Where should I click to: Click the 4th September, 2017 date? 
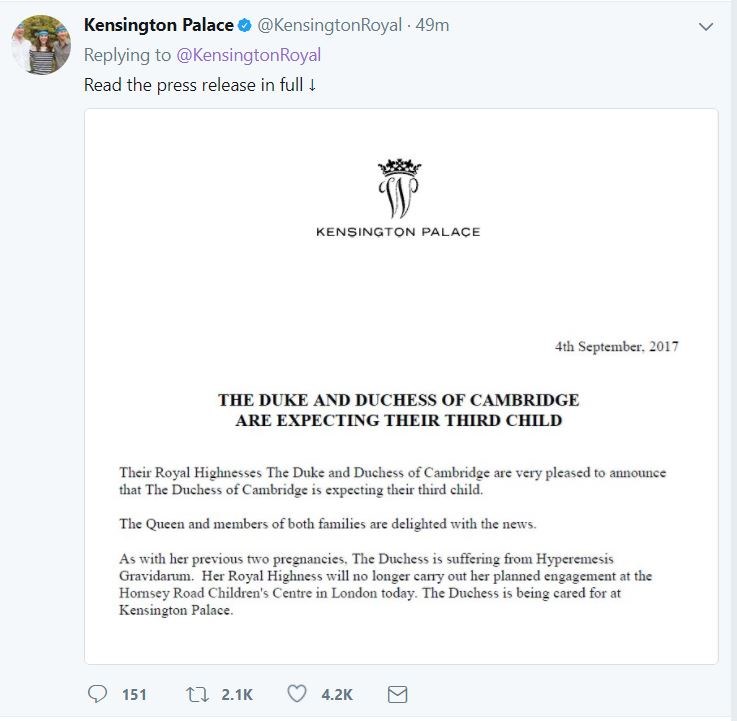click(x=616, y=347)
